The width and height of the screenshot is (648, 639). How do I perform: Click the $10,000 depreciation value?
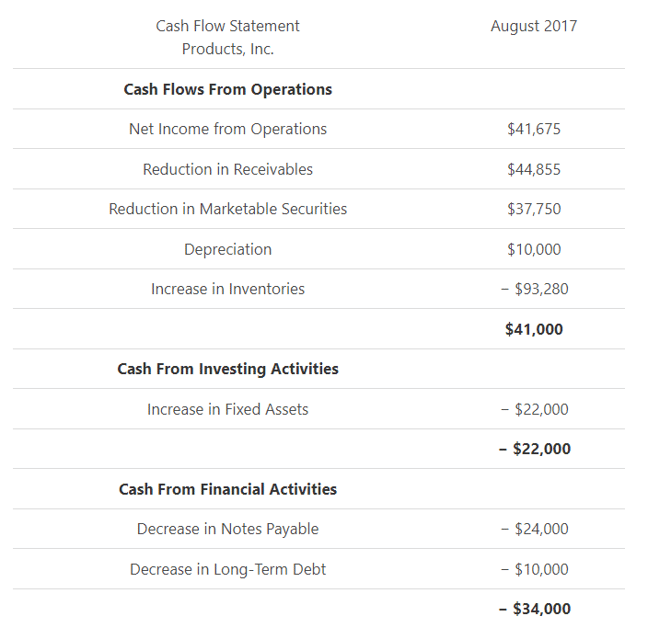533,249
